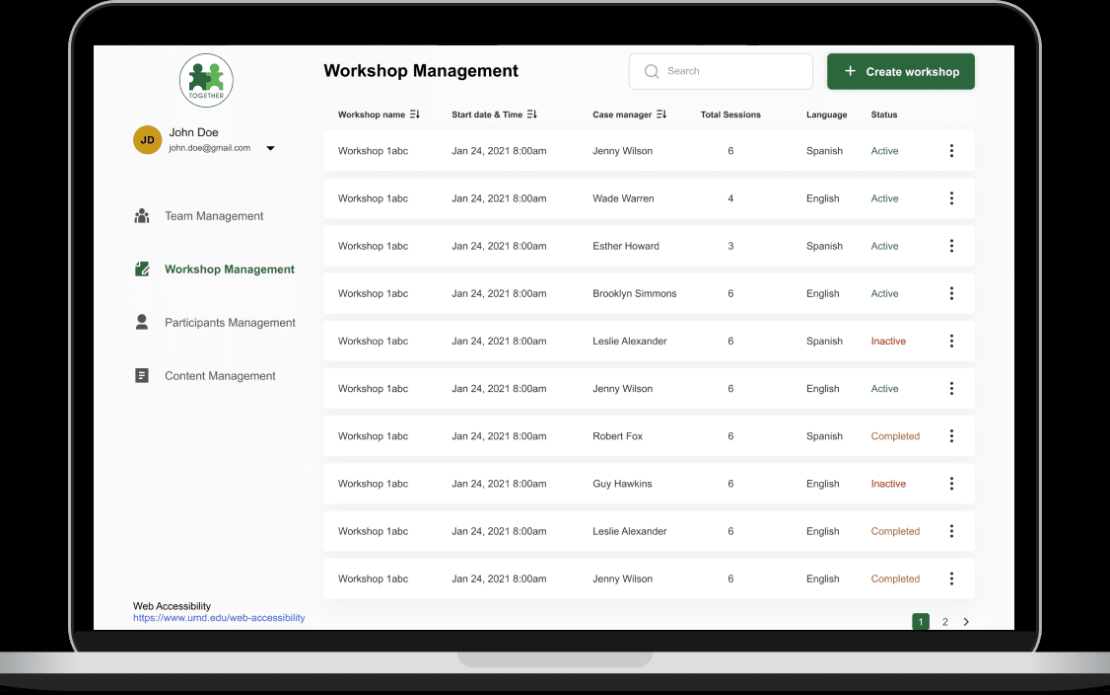Click the Workshop Management page heading
The height and width of the screenshot is (695, 1110).
(x=420, y=71)
